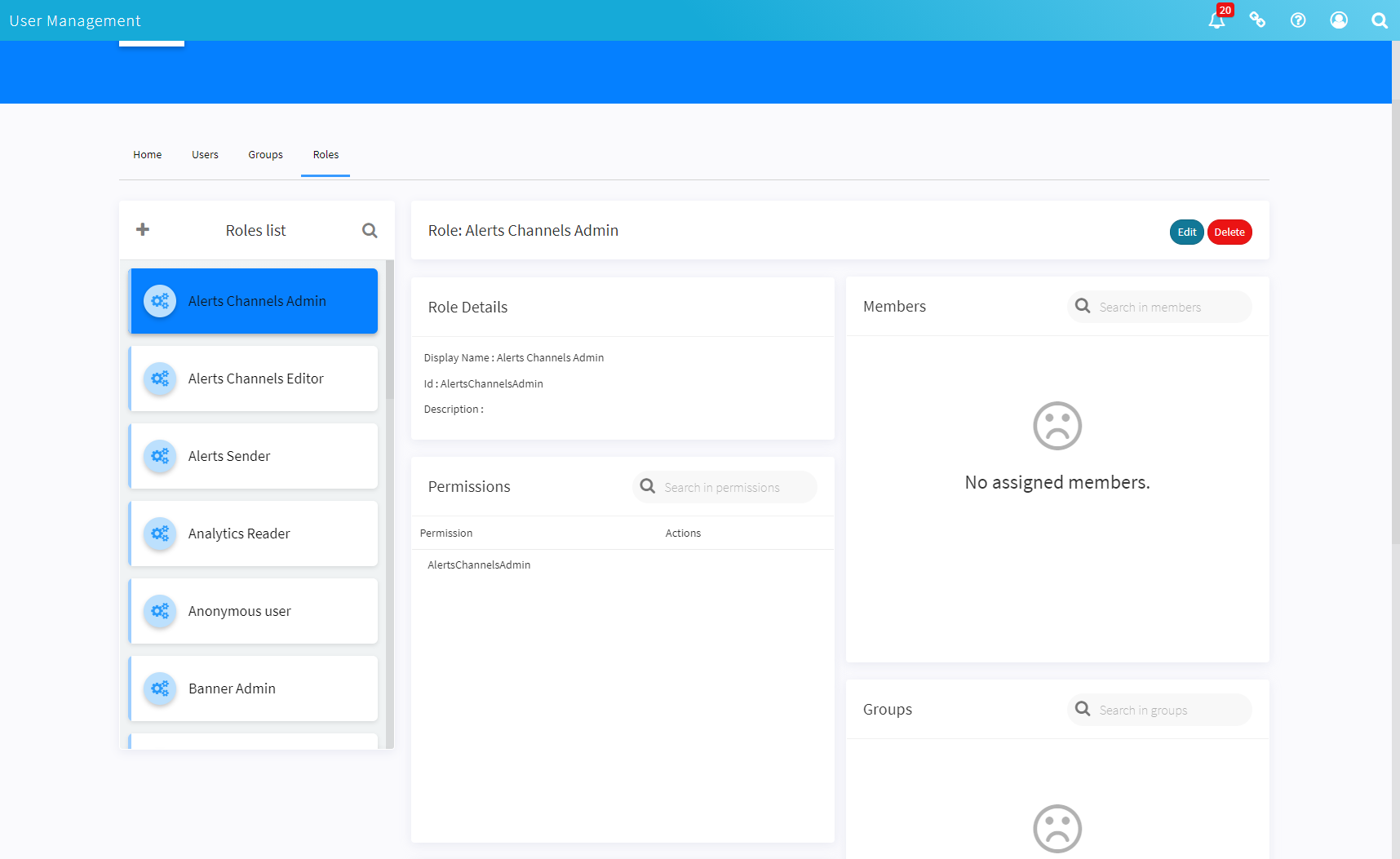Click the red 20 notification badge
Screen dimensions: 1400x859
tap(1225, 10)
